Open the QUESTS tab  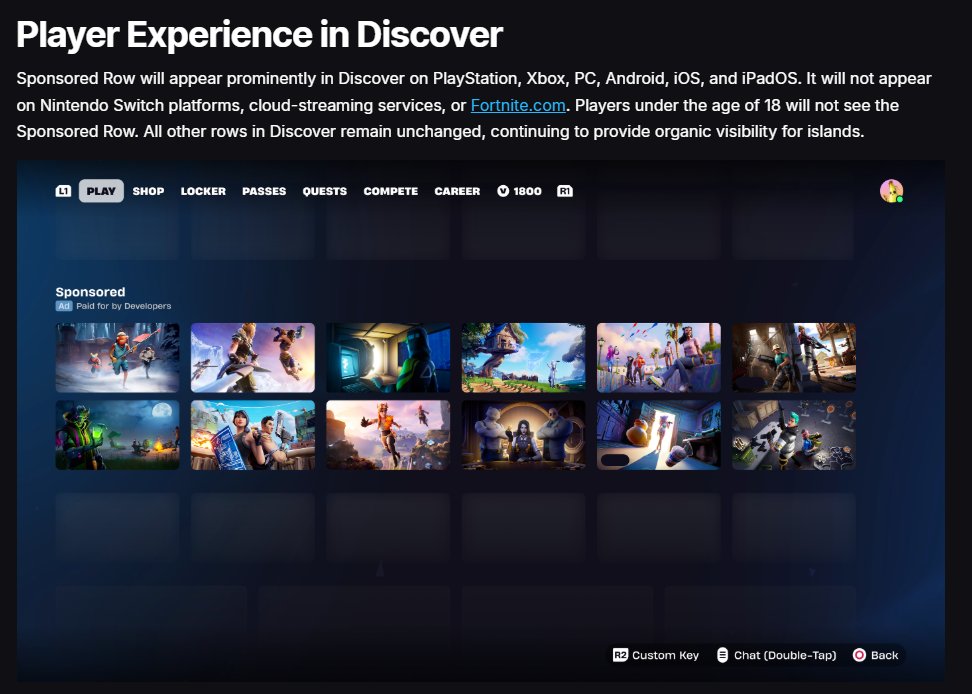point(325,191)
